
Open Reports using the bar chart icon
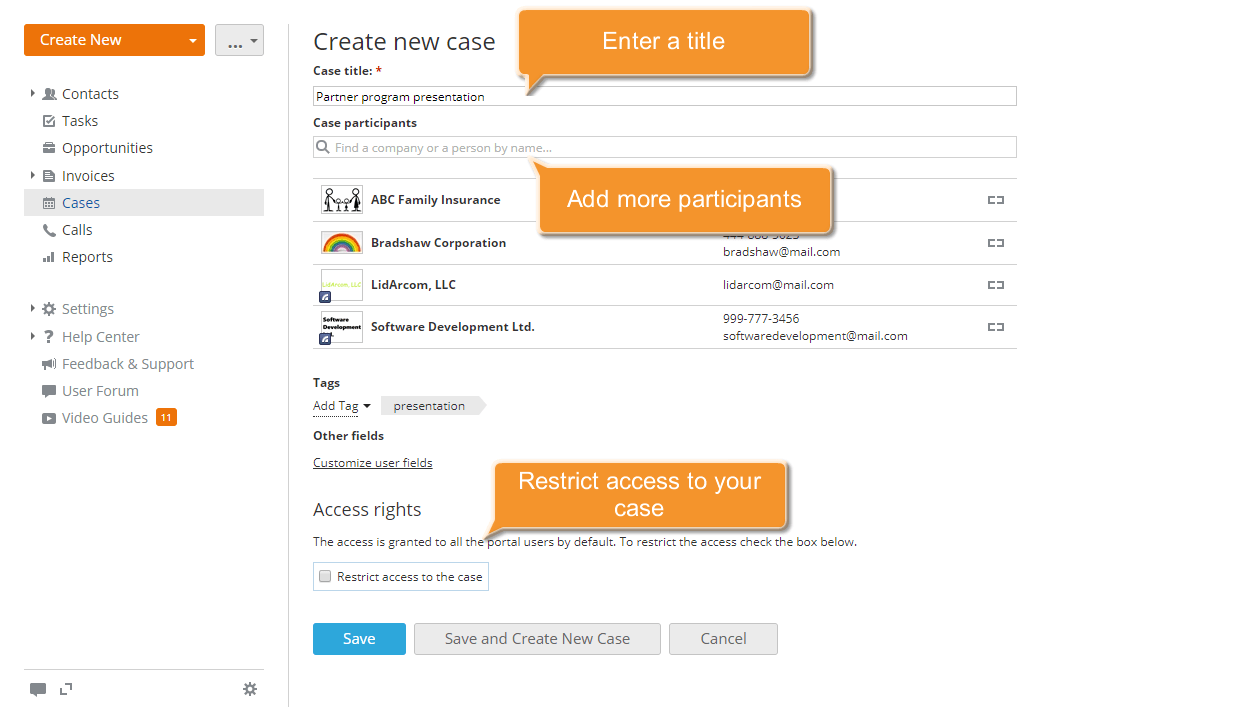(x=47, y=257)
